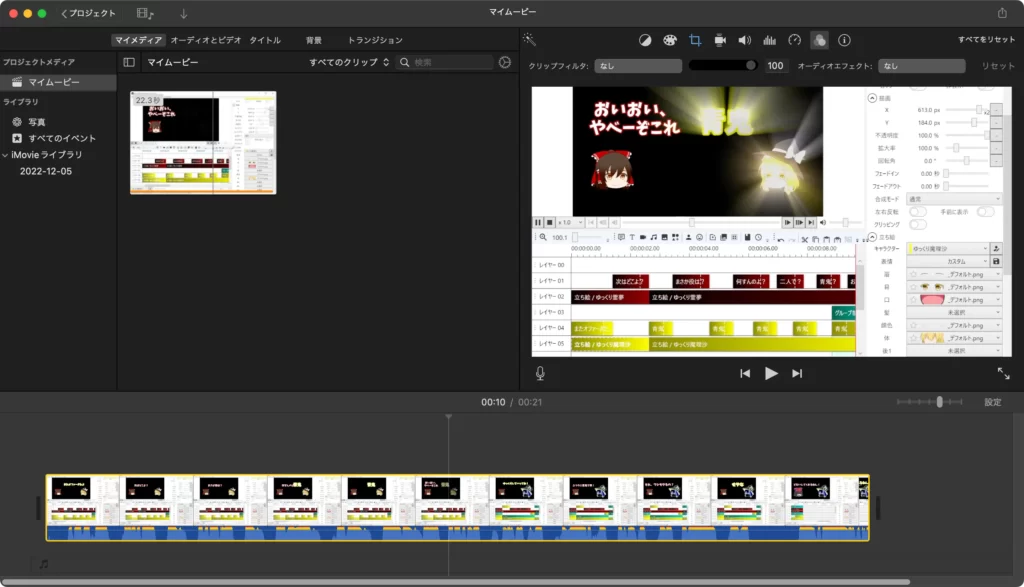Enter fullscreen playback with the arrows icon
Viewport: 1024px width, 587px height.
click(x=1004, y=373)
